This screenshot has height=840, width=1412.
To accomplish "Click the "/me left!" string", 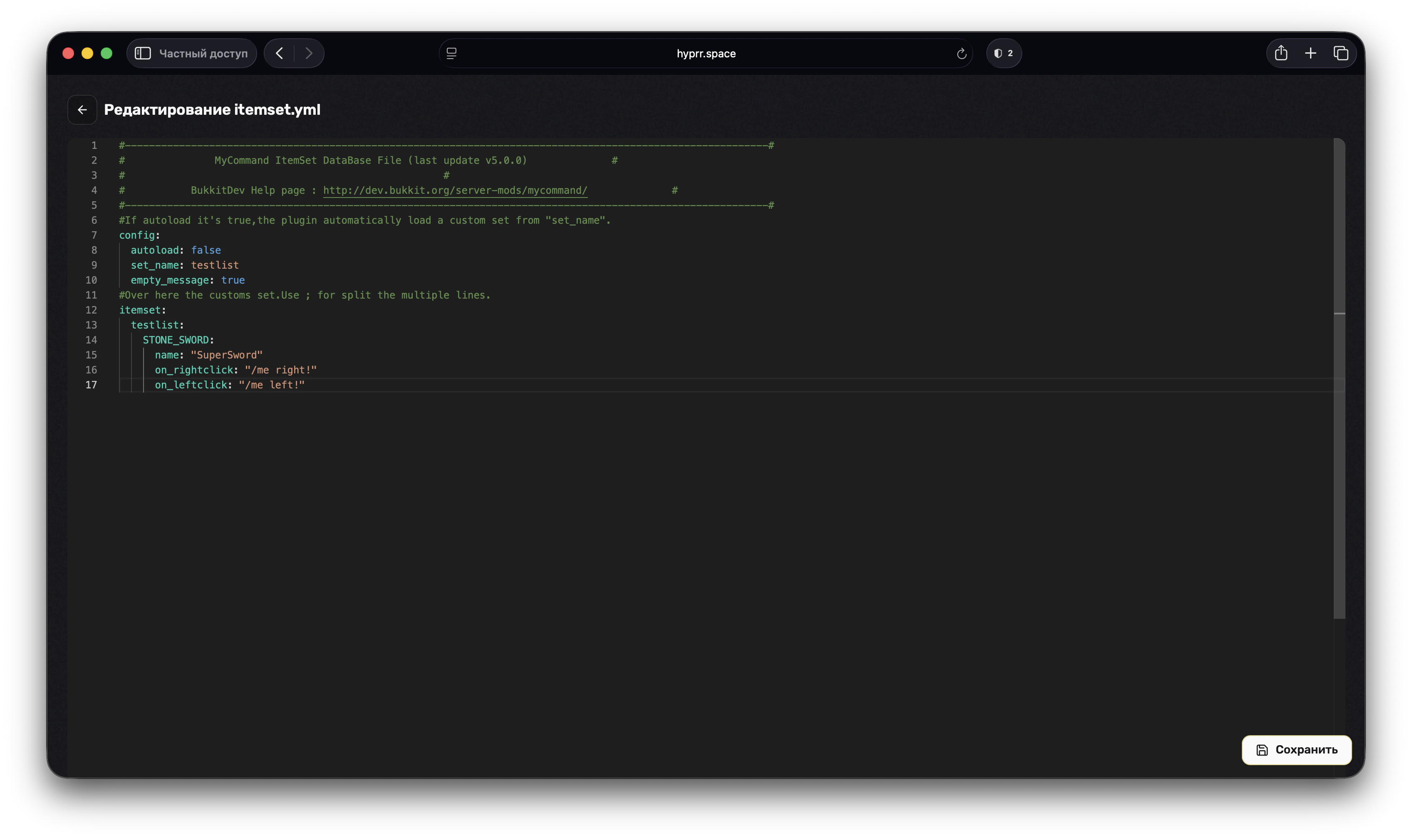I will pyautogui.click(x=272, y=385).
